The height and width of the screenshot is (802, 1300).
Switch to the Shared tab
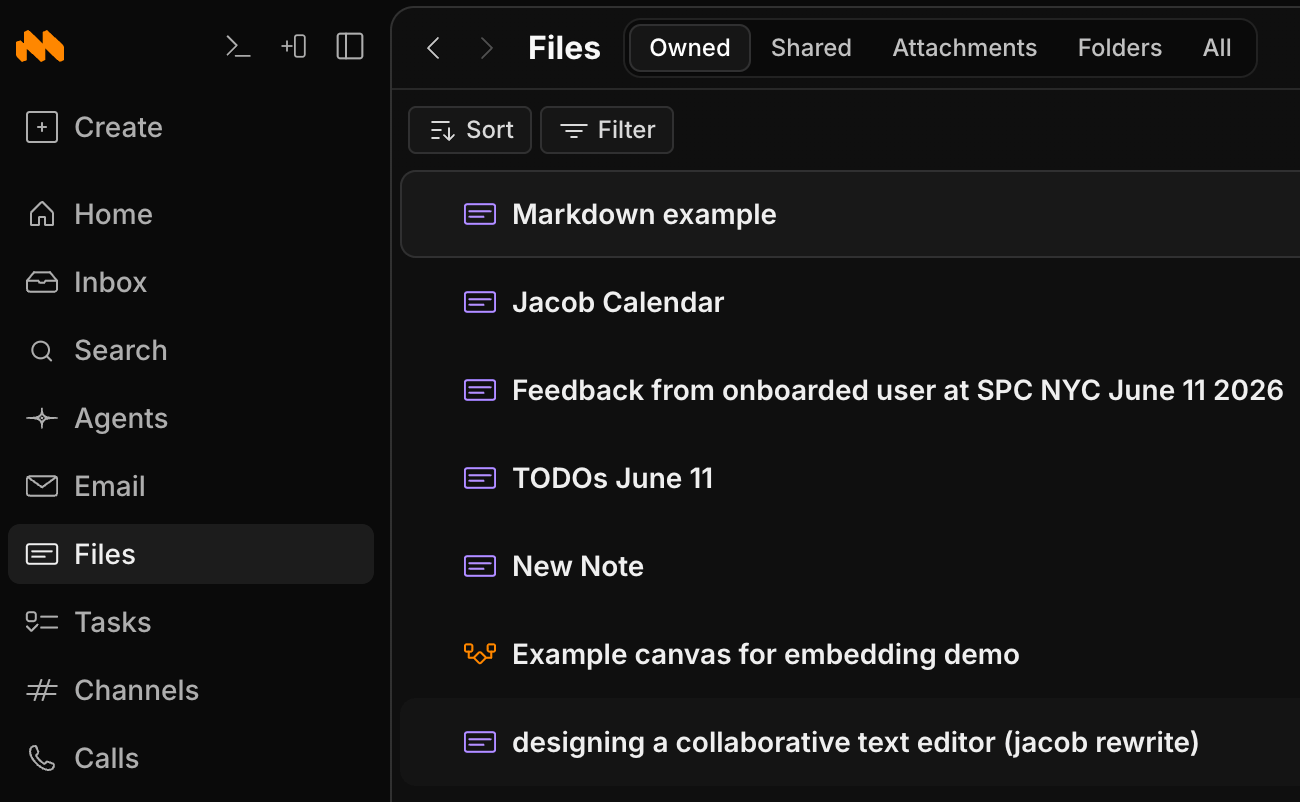click(811, 48)
